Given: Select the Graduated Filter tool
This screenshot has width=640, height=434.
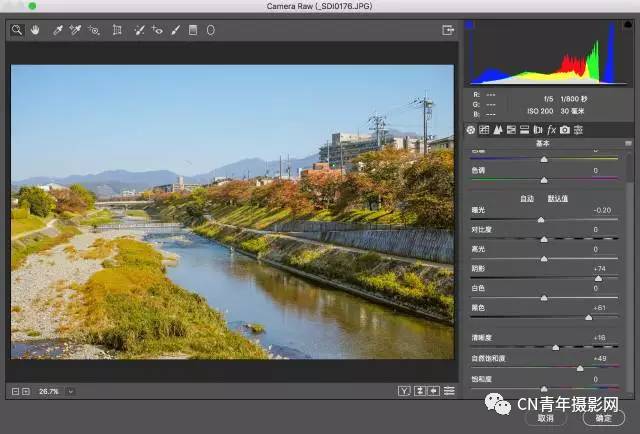Looking at the screenshot, I should (x=193, y=30).
